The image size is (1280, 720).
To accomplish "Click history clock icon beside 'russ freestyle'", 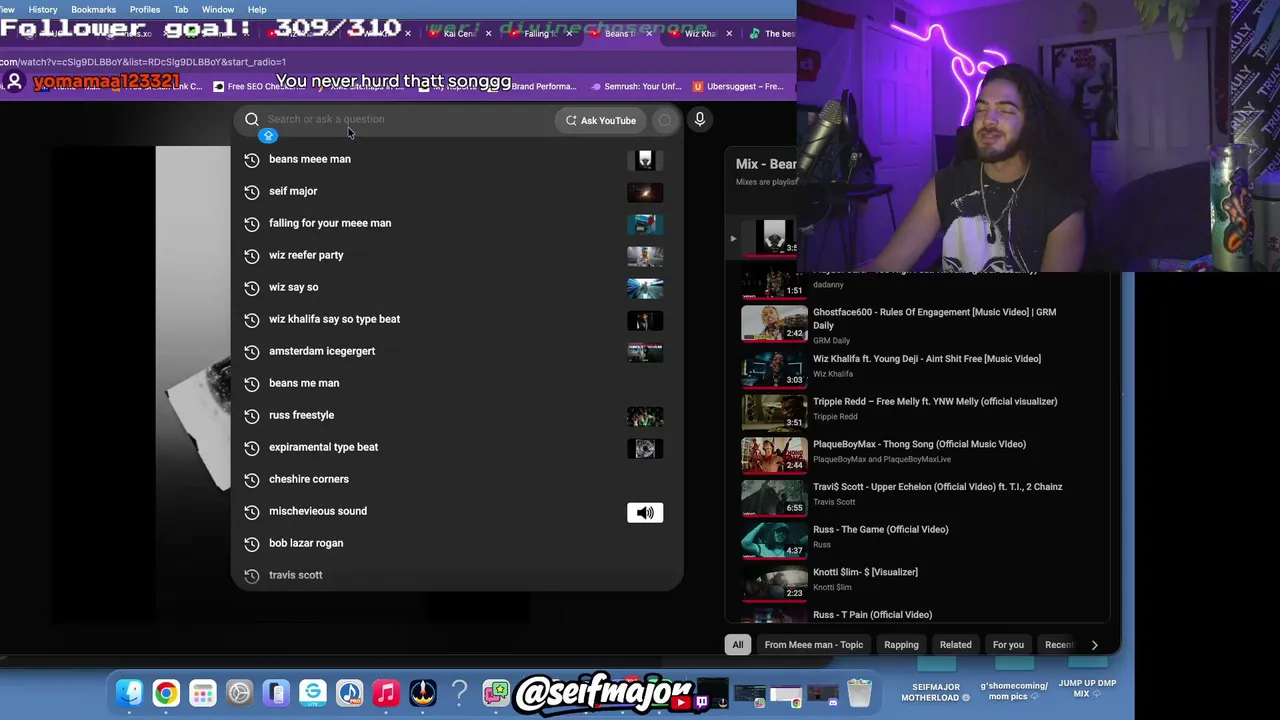I will pyautogui.click(x=252, y=416).
